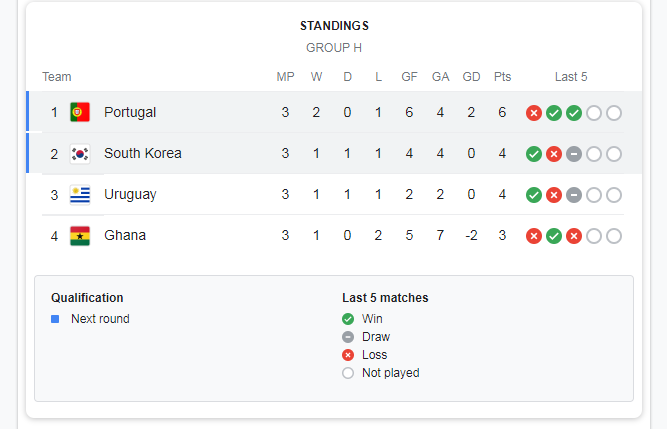Screen dimensions: 667x429
Task: Click the Uruguay flag icon
Action: tap(80, 195)
